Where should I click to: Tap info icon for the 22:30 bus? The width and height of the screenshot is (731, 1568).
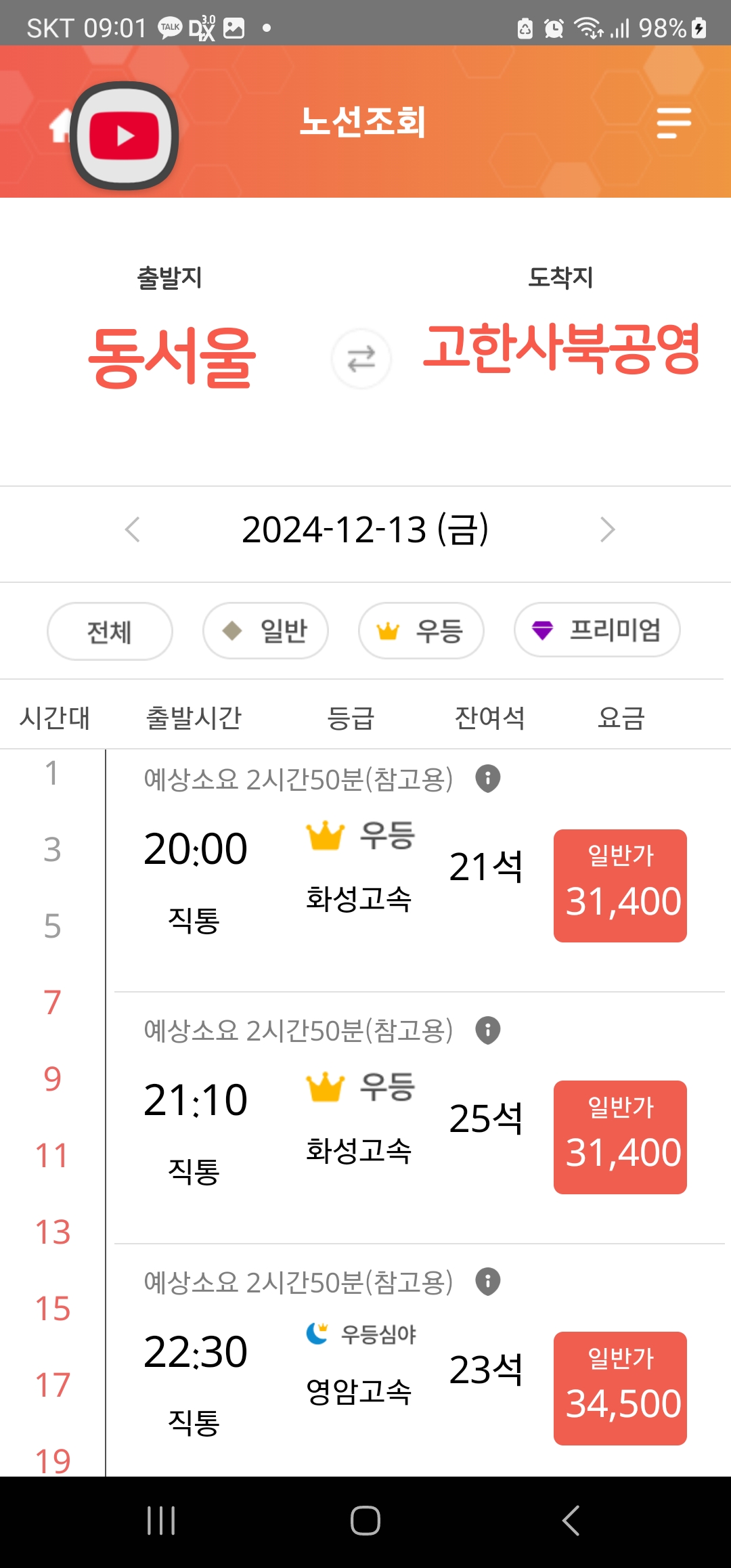(x=488, y=1282)
